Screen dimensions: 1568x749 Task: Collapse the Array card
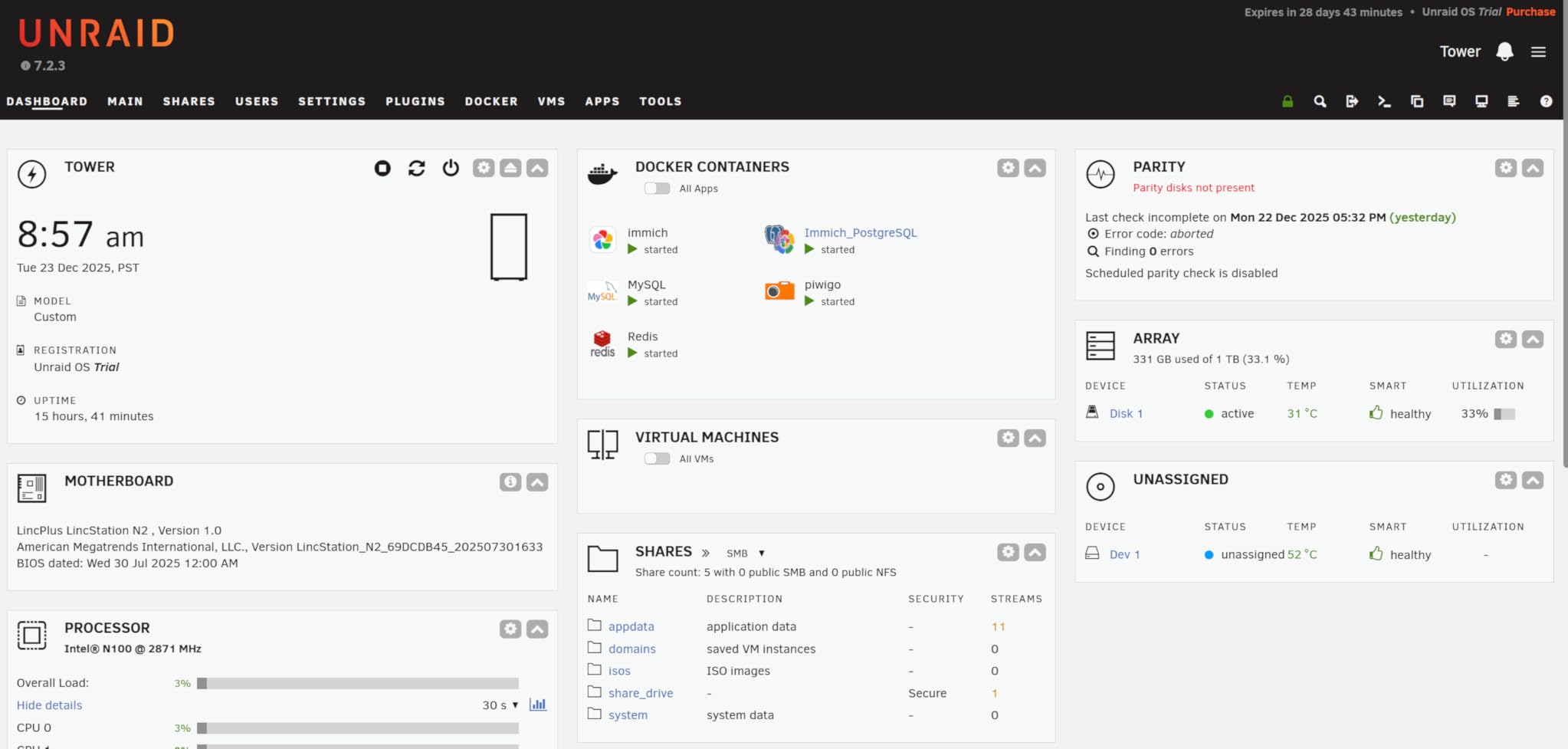(1533, 339)
